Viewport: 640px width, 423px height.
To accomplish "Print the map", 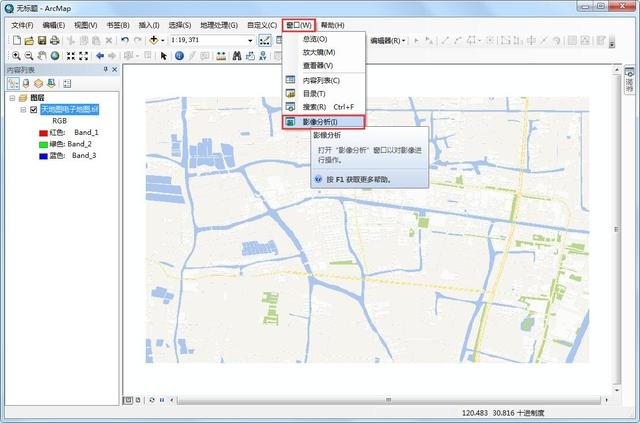I will pos(55,40).
